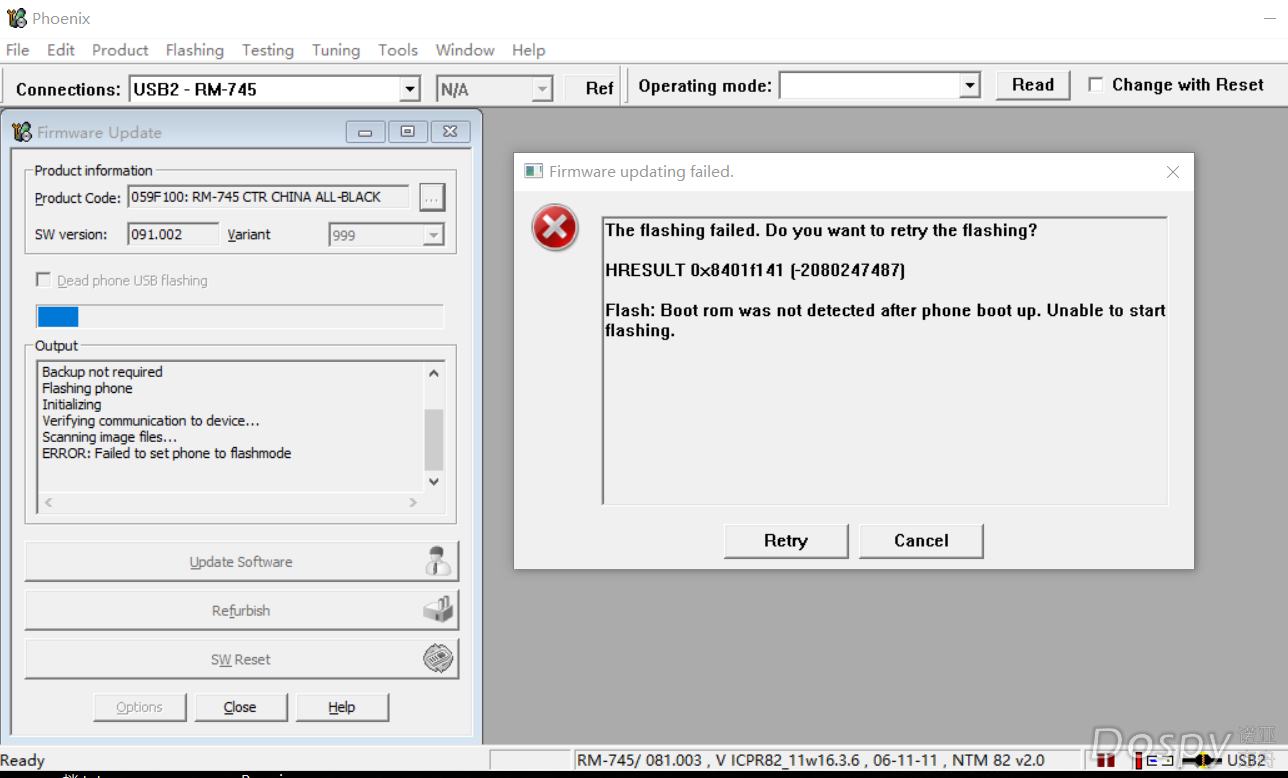Click Retry to flash again

(x=786, y=541)
